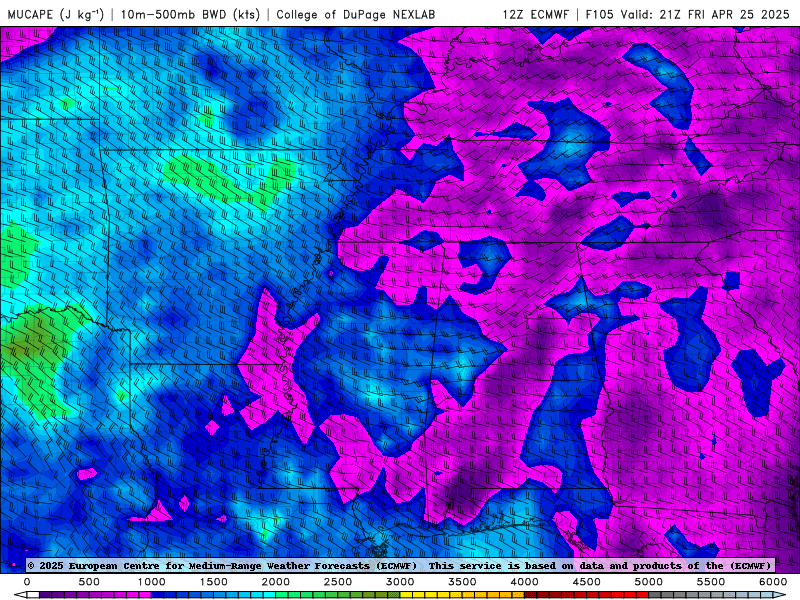Click the F105 Valid: 21Z FRI APR 25 2025 text
Screen dimensions: 800x600
point(687,14)
